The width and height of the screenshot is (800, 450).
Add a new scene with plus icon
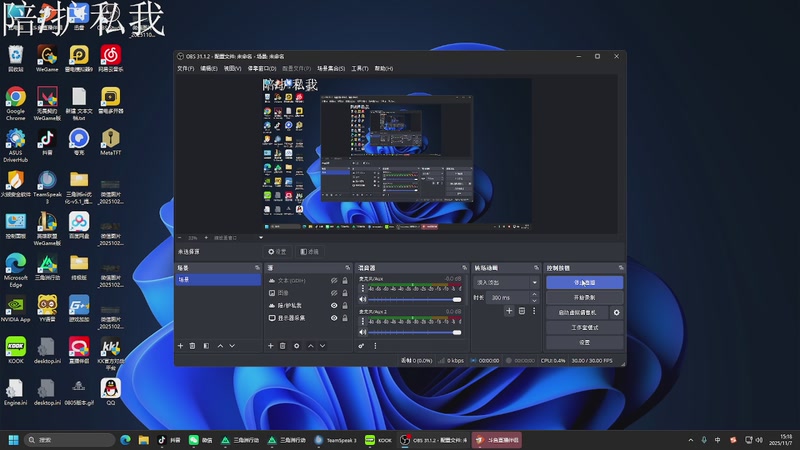point(180,345)
